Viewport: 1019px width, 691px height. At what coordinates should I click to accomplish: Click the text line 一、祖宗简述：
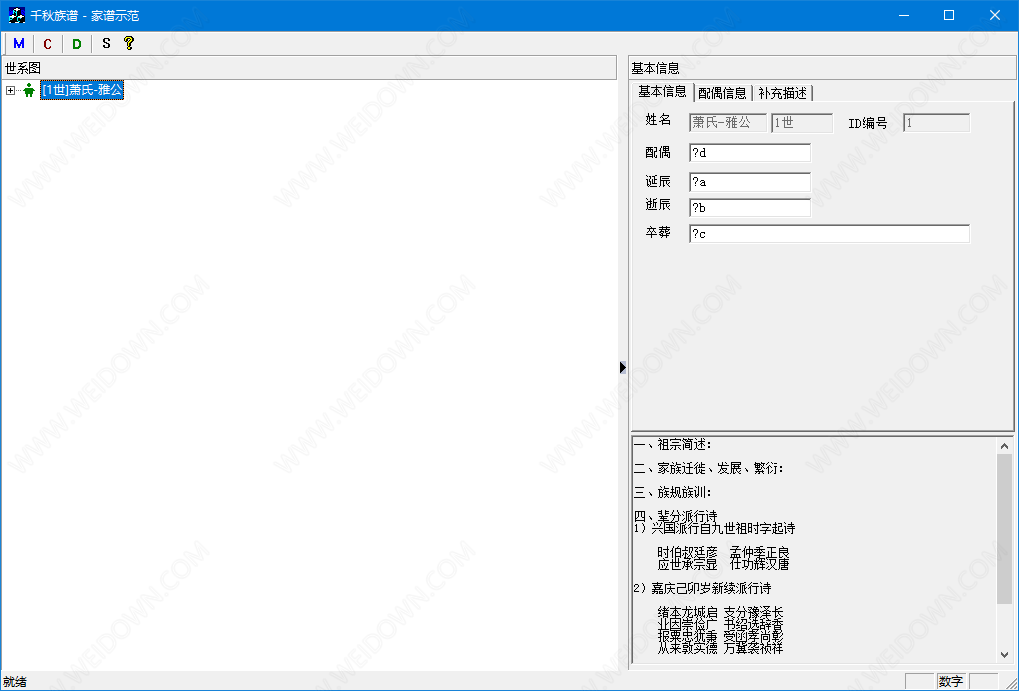[673, 445]
